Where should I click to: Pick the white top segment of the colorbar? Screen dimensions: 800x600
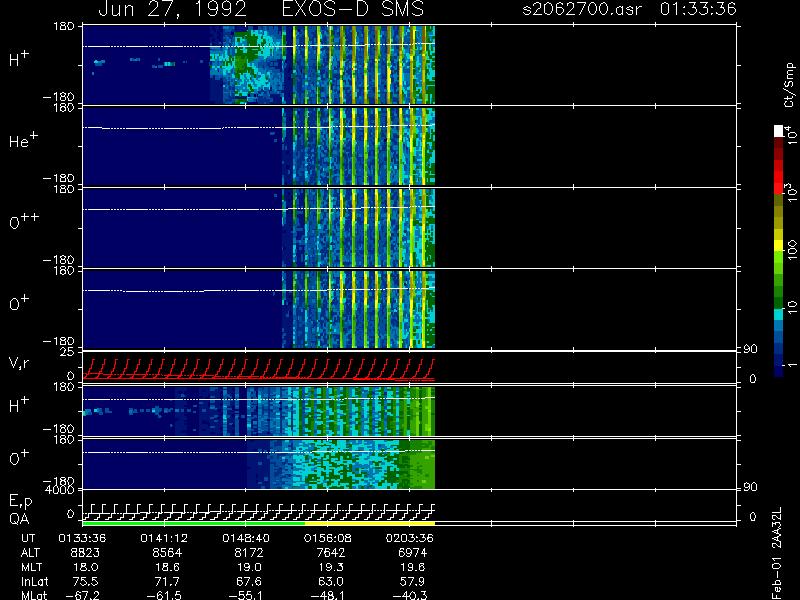point(779,131)
